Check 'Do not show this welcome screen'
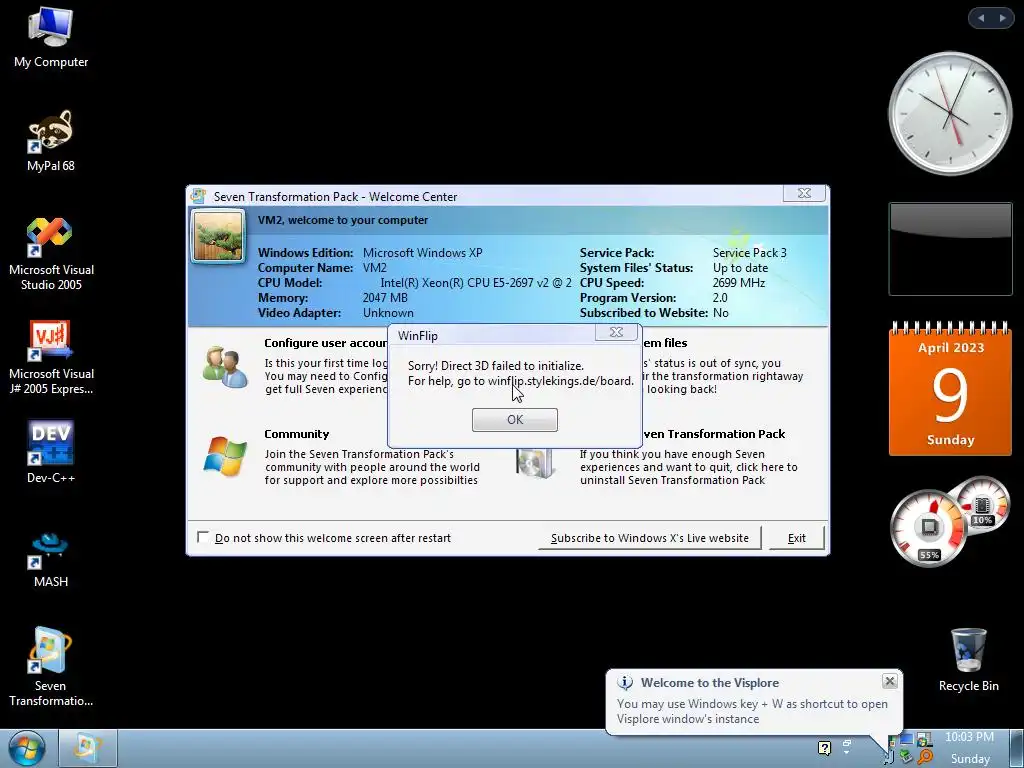The height and width of the screenshot is (768, 1024). click(x=203, y=537)
